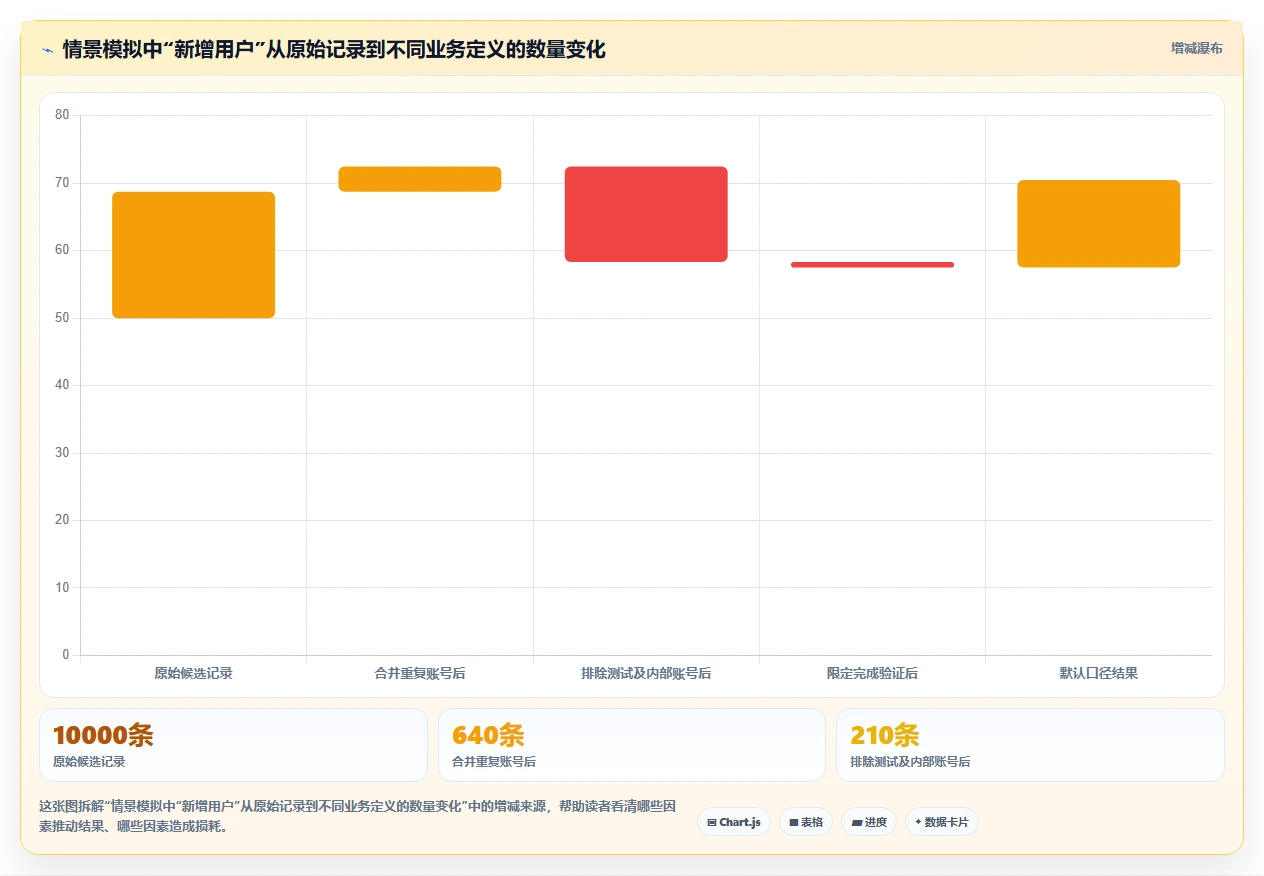Click the 进度 tag

(869, 822)
